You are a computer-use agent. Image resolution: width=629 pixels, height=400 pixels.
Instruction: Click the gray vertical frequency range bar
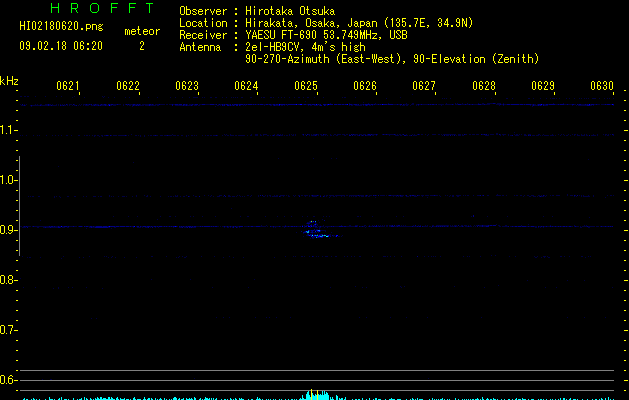pos(20,206)
